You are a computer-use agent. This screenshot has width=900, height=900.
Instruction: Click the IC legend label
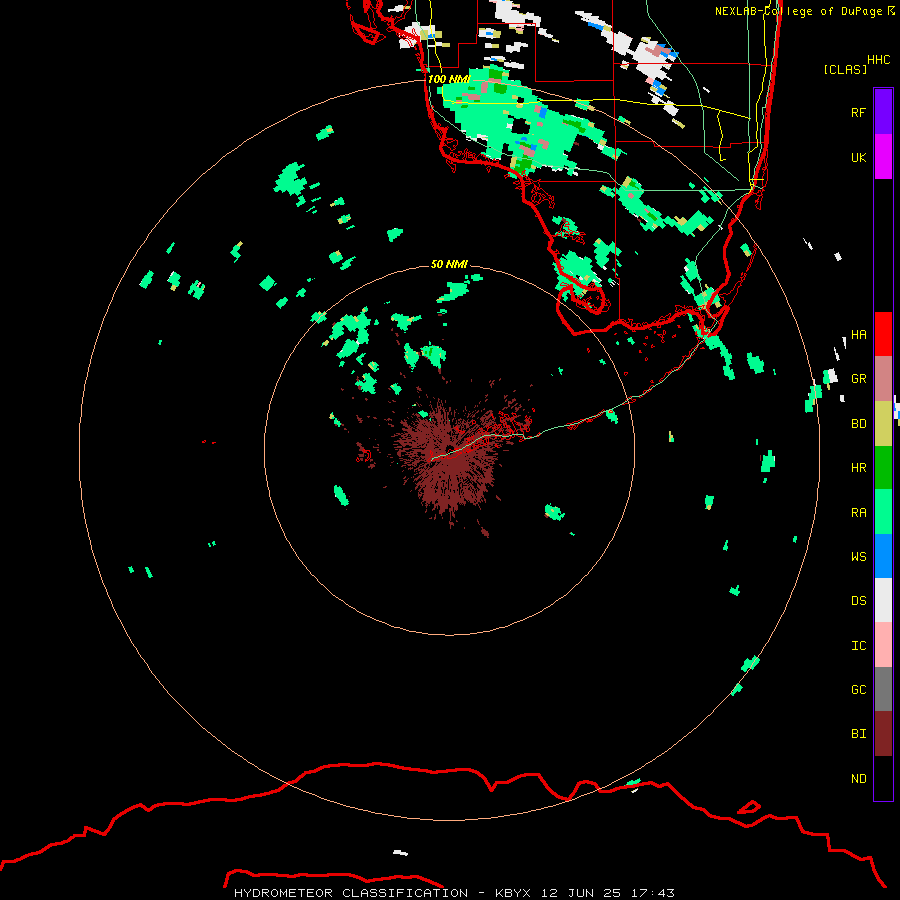858,646
